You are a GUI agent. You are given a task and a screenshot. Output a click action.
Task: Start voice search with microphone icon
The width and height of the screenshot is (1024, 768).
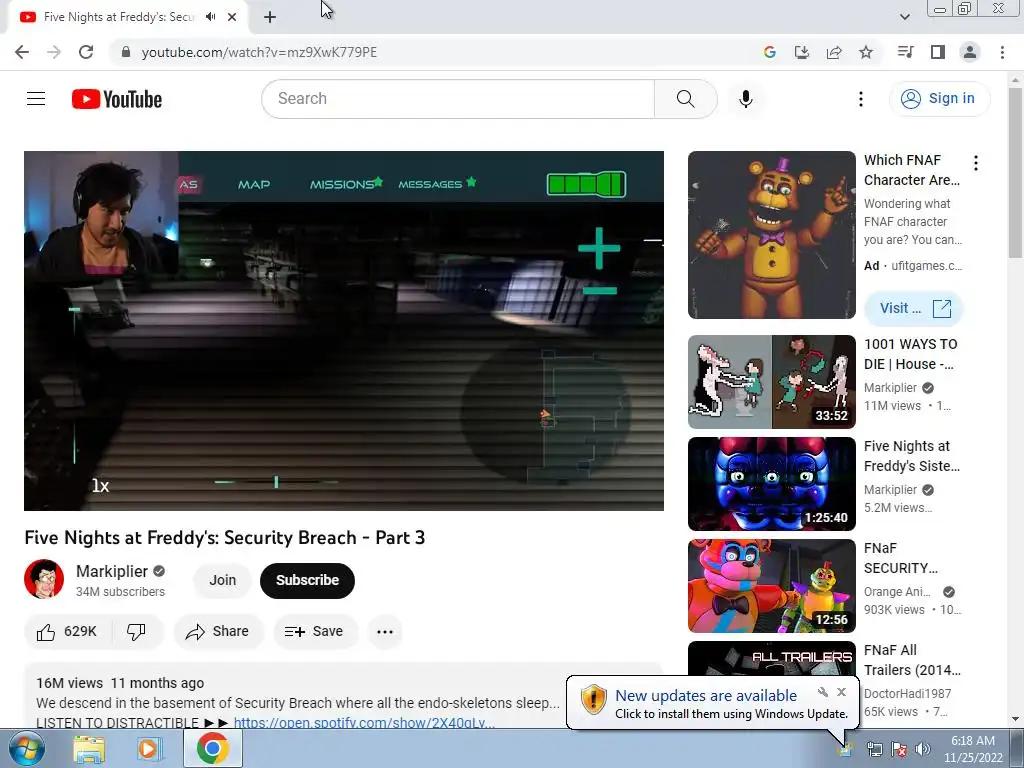pos(746,99)
